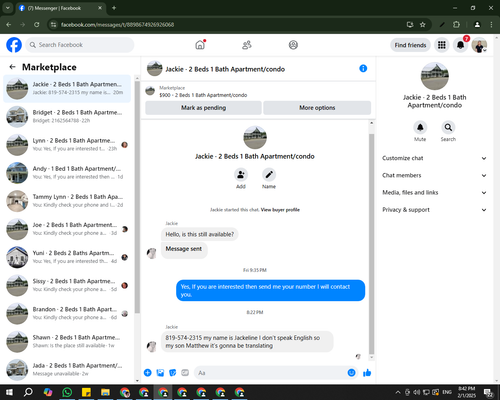Click the Name pencil icon

pyautogui.click(x=269, y=175)
